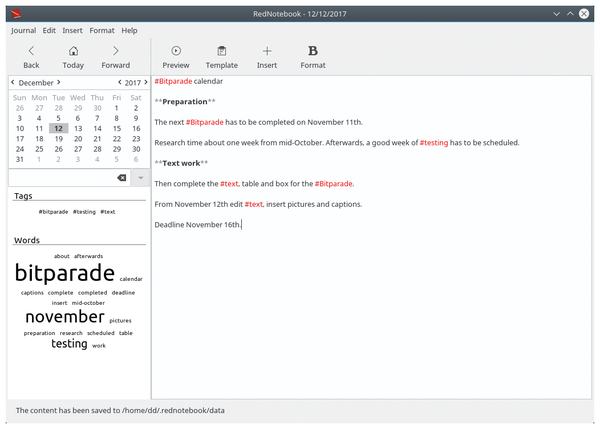Click the 'From November 12th edit' line
This screenshot has height=429, width=600.
(x=258, y=204)
